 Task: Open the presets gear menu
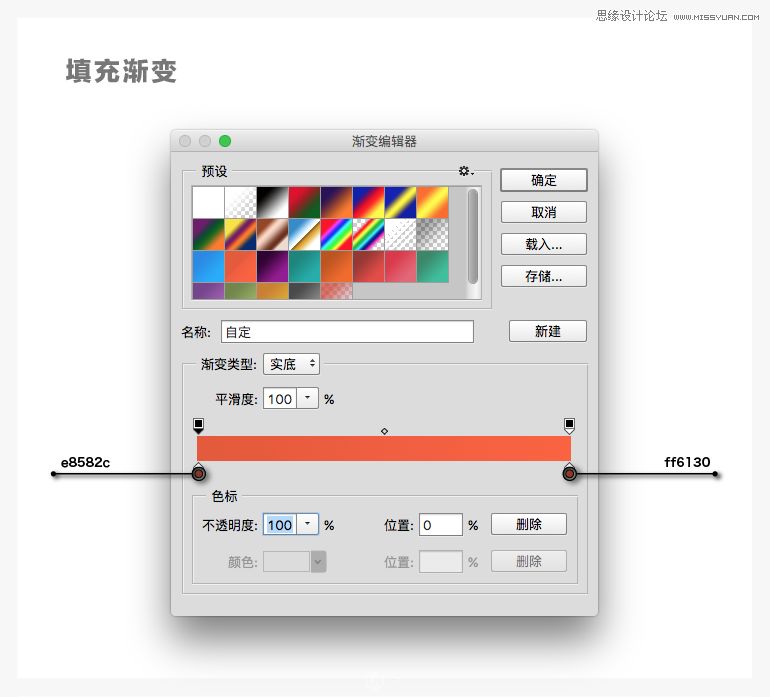point(466,171)
